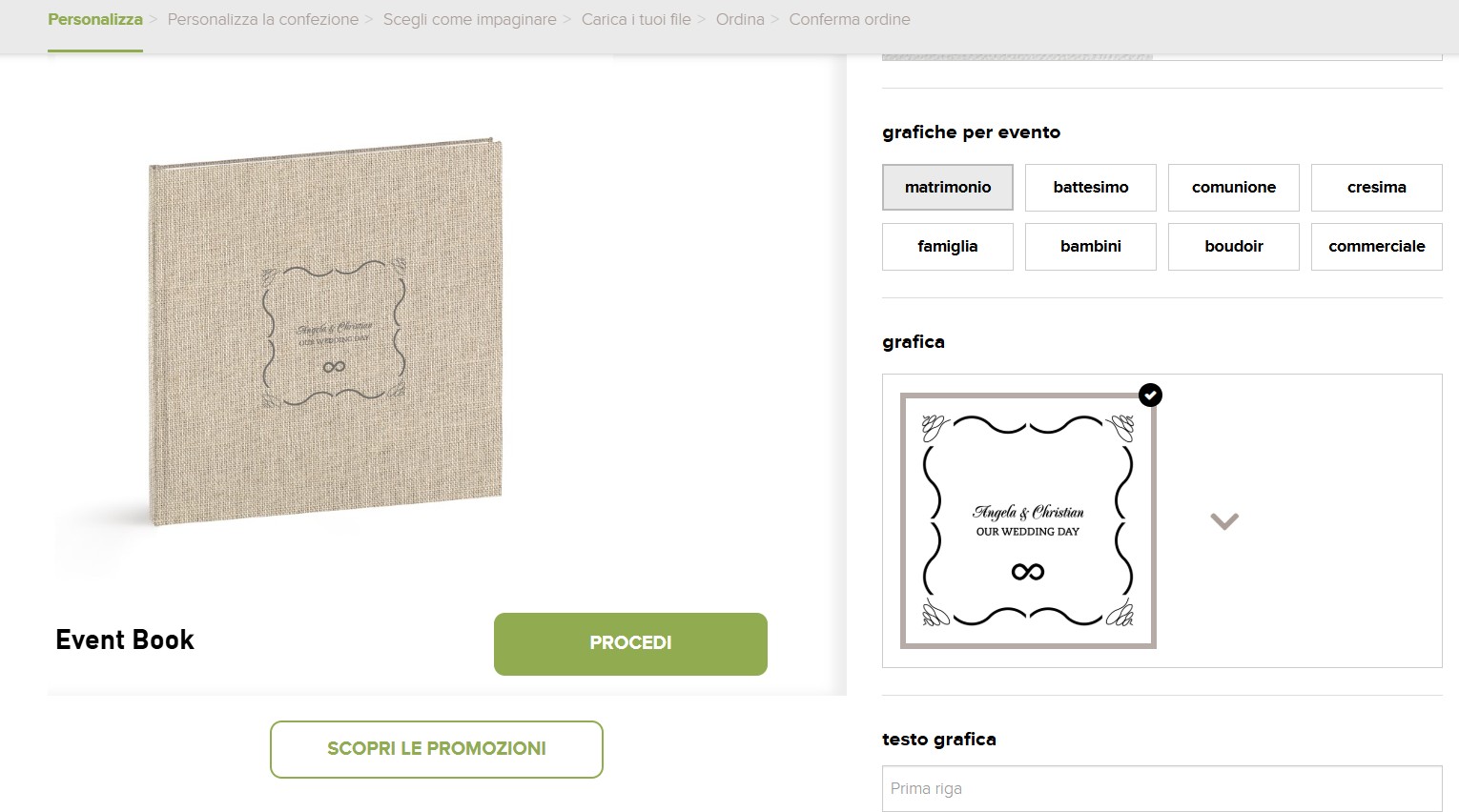
Task: Pick the bambini event graphics
Action: click(x=1091, y=247)
